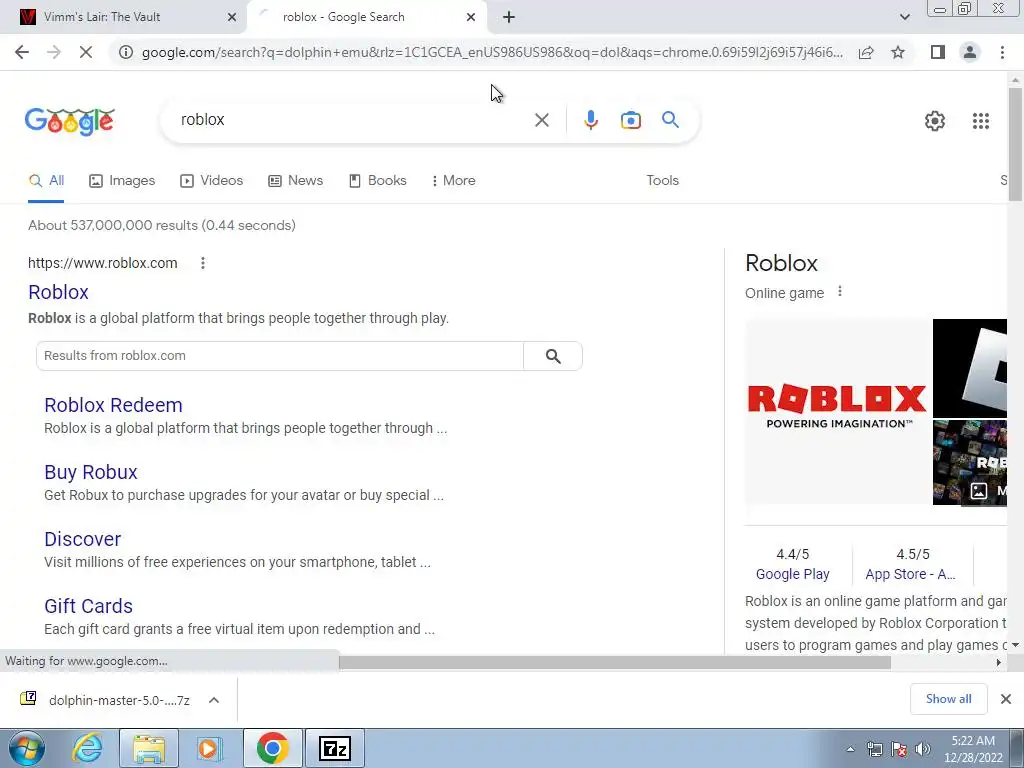Switch to News results
Viewport: 1024px width, 768px height.
click(x=296, y=181)
